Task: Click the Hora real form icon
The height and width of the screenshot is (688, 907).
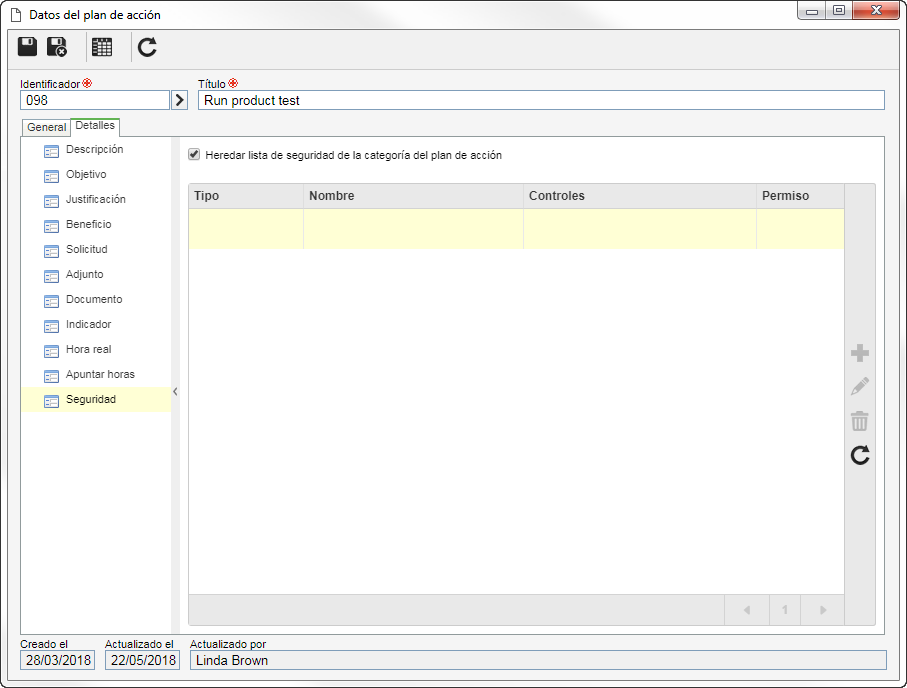Action: 51,351
